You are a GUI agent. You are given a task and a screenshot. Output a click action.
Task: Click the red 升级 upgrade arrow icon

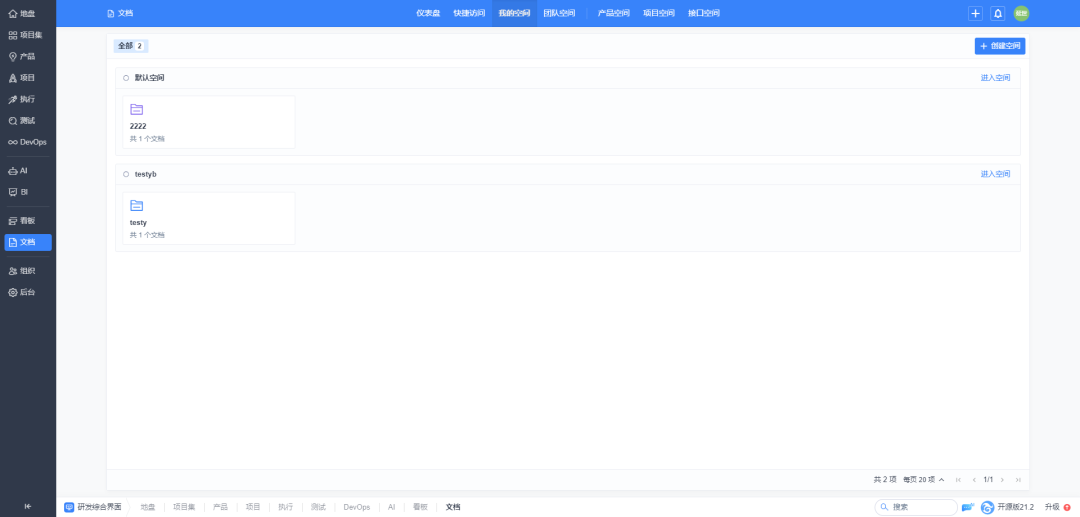pos(1067,507)
